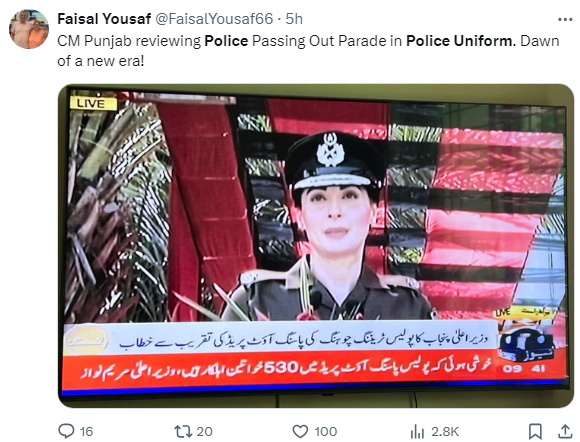
Task: Click the reply speech bubble icon
Action: pos(67,431)
